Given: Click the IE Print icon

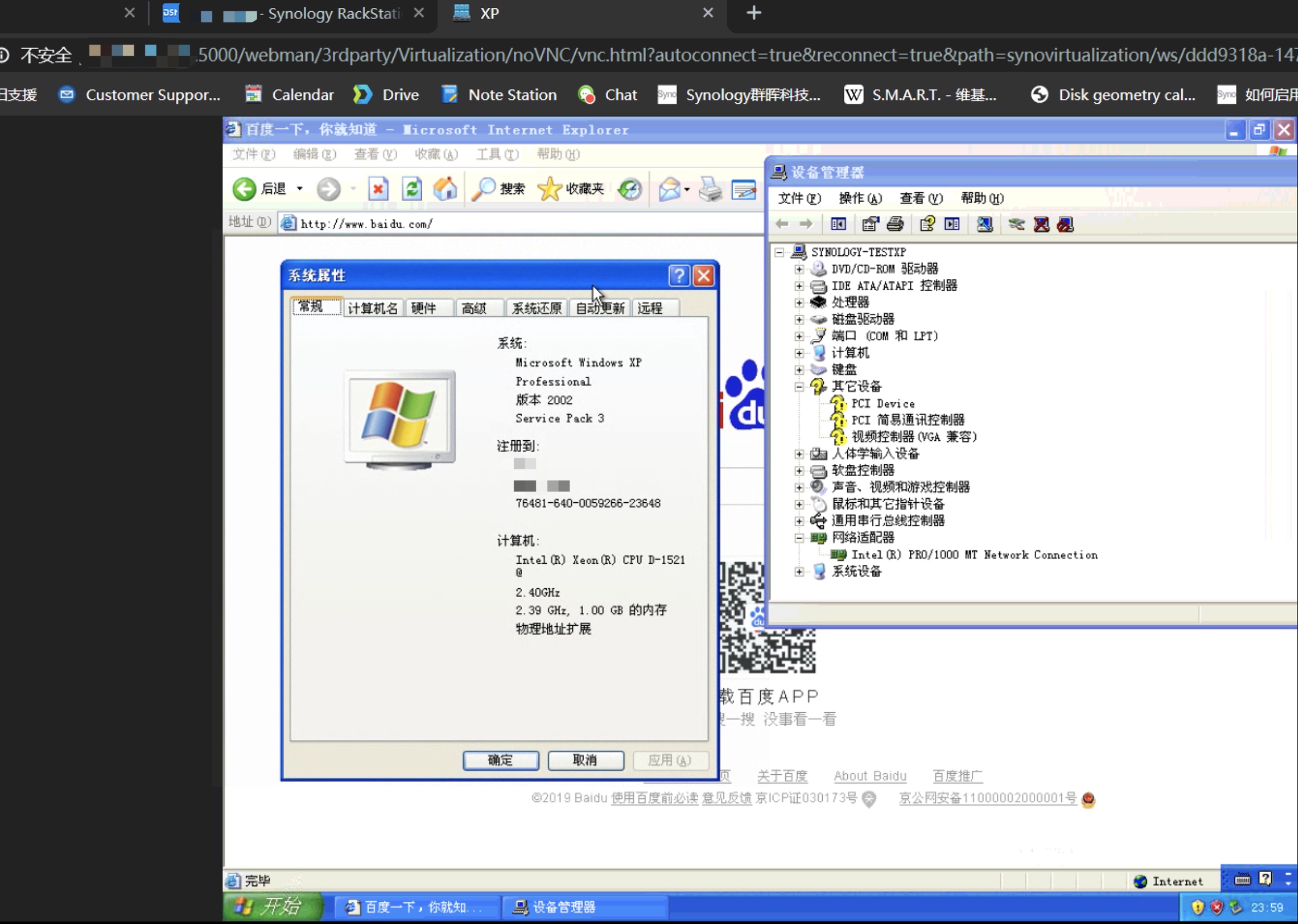Looking at the screenshot, I should pos(710,189).
